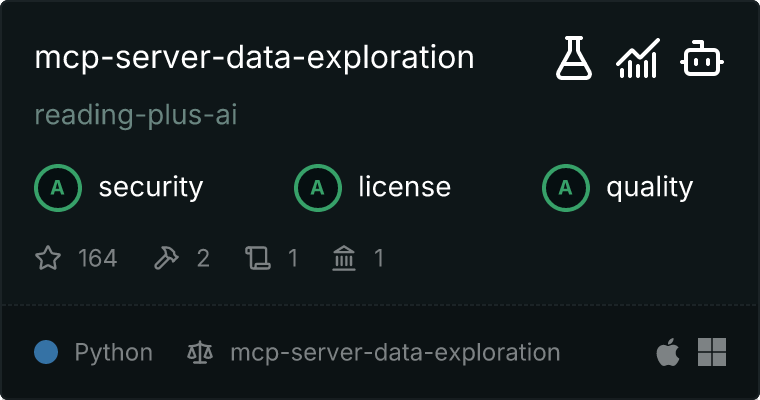Click the 164 stars count

[x=97, y=258]
